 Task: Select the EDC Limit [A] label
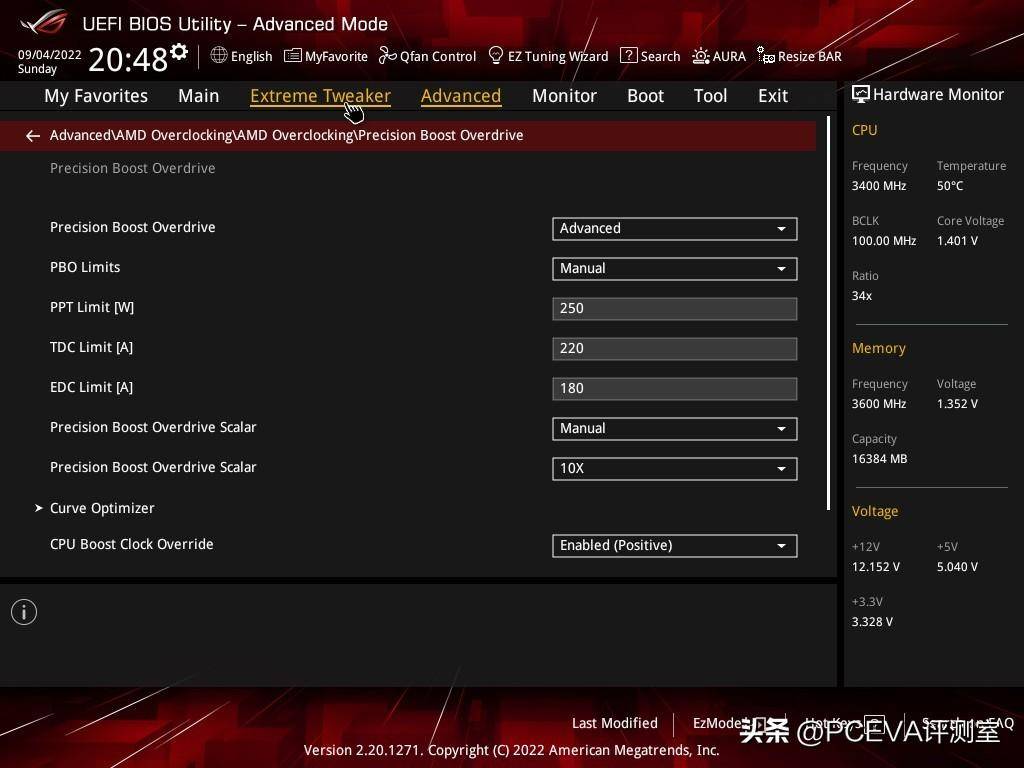(91, 387)
